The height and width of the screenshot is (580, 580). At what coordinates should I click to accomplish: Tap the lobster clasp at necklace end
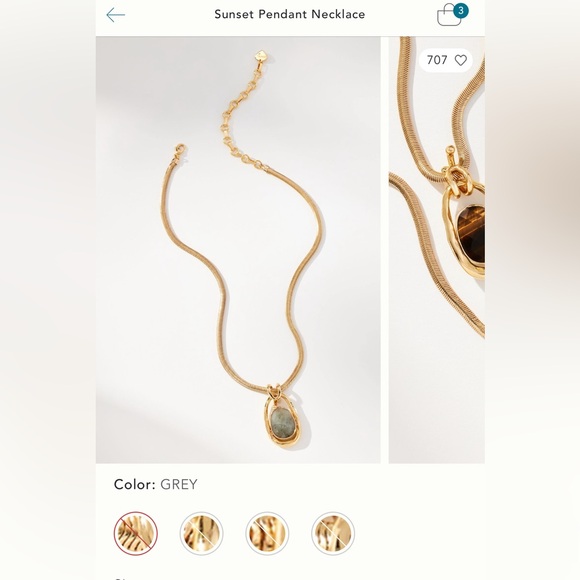click(x=180, y=151)
